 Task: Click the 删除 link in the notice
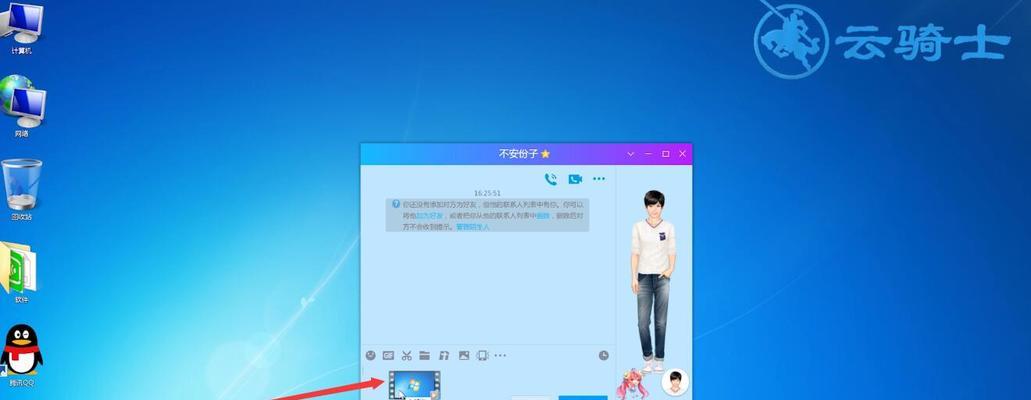[x=543, y=215]
